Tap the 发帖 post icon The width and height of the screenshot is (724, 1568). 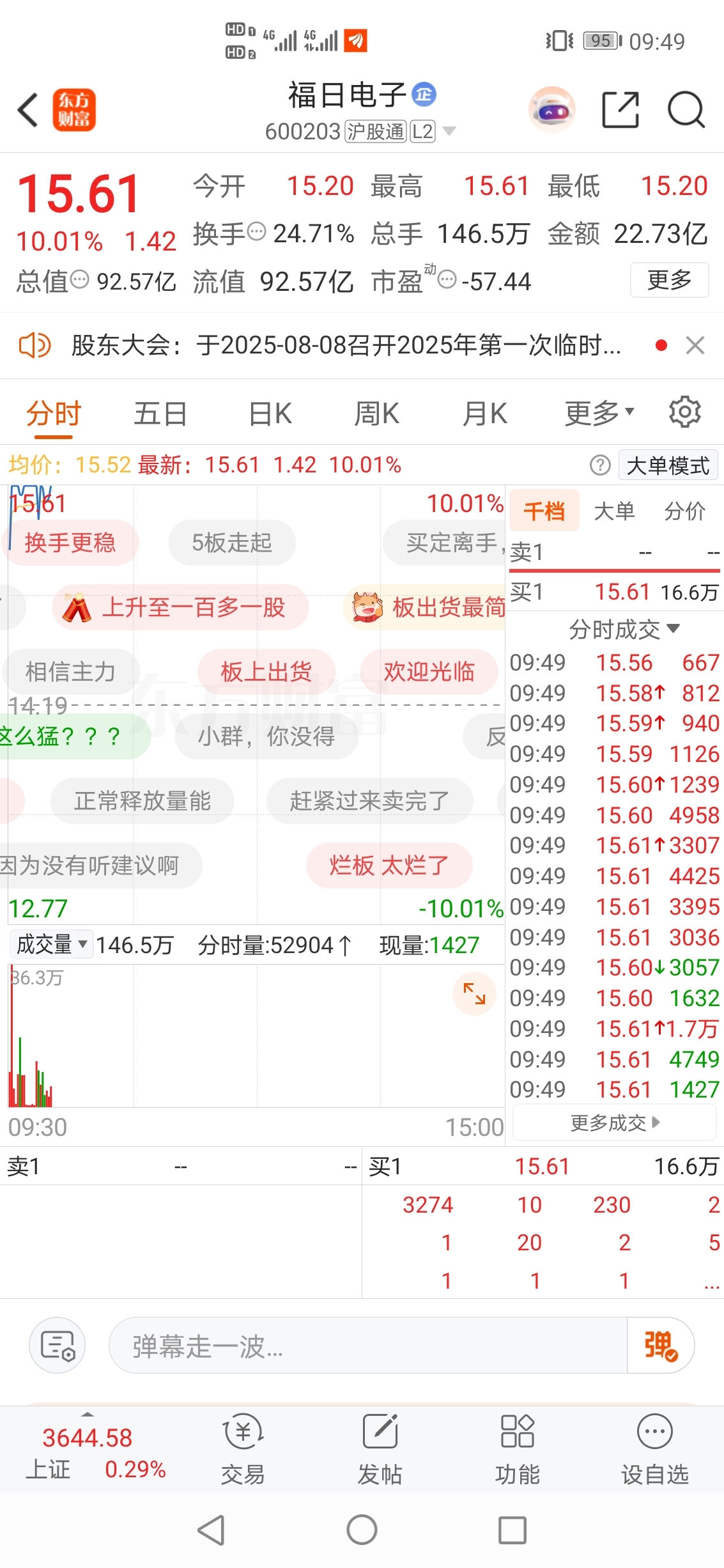[380, 1448]
